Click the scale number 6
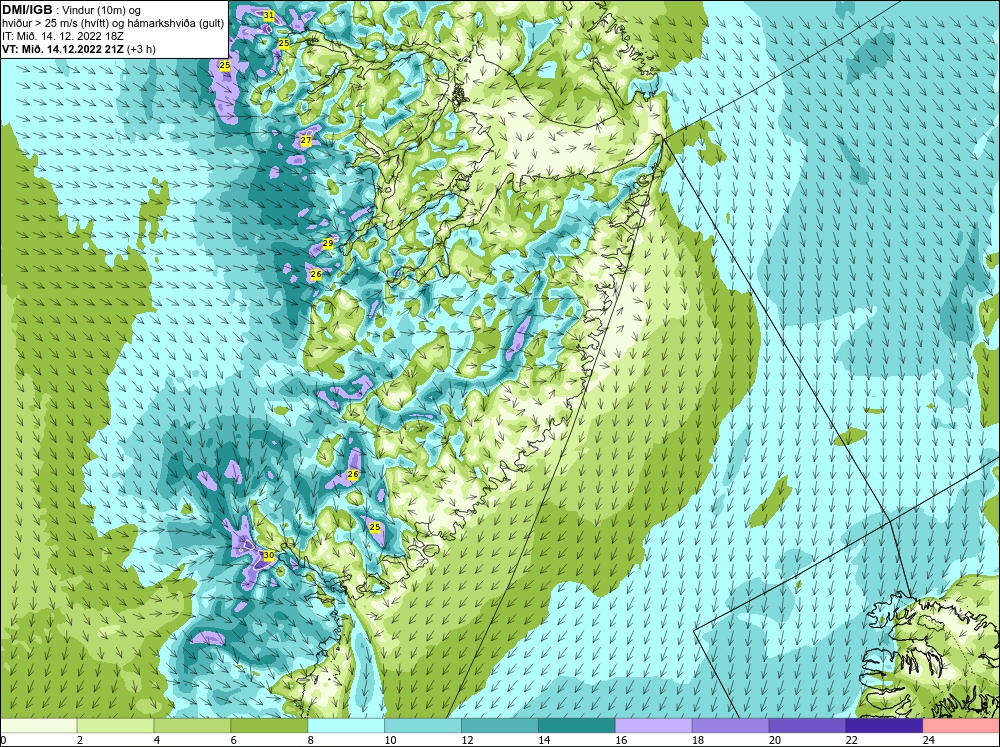The height and width of the screenshot is (747, 1000). click(233, 740)
